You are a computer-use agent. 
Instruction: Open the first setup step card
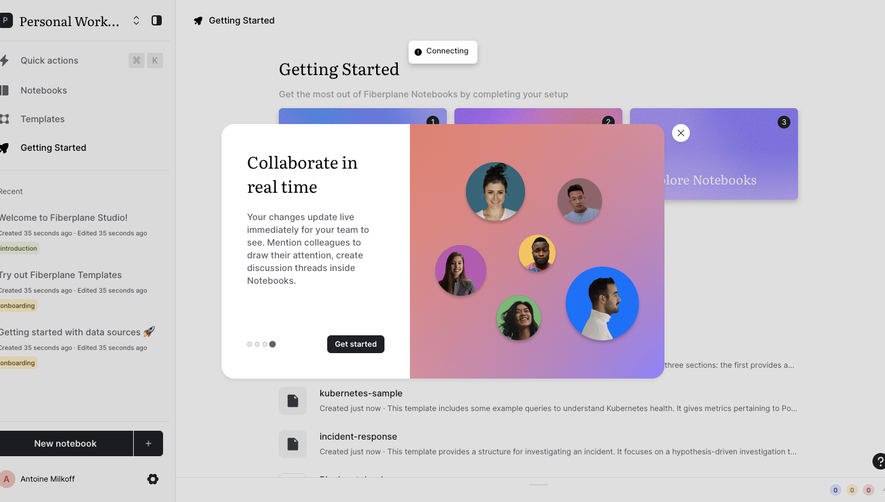click(x=362, y=116)
